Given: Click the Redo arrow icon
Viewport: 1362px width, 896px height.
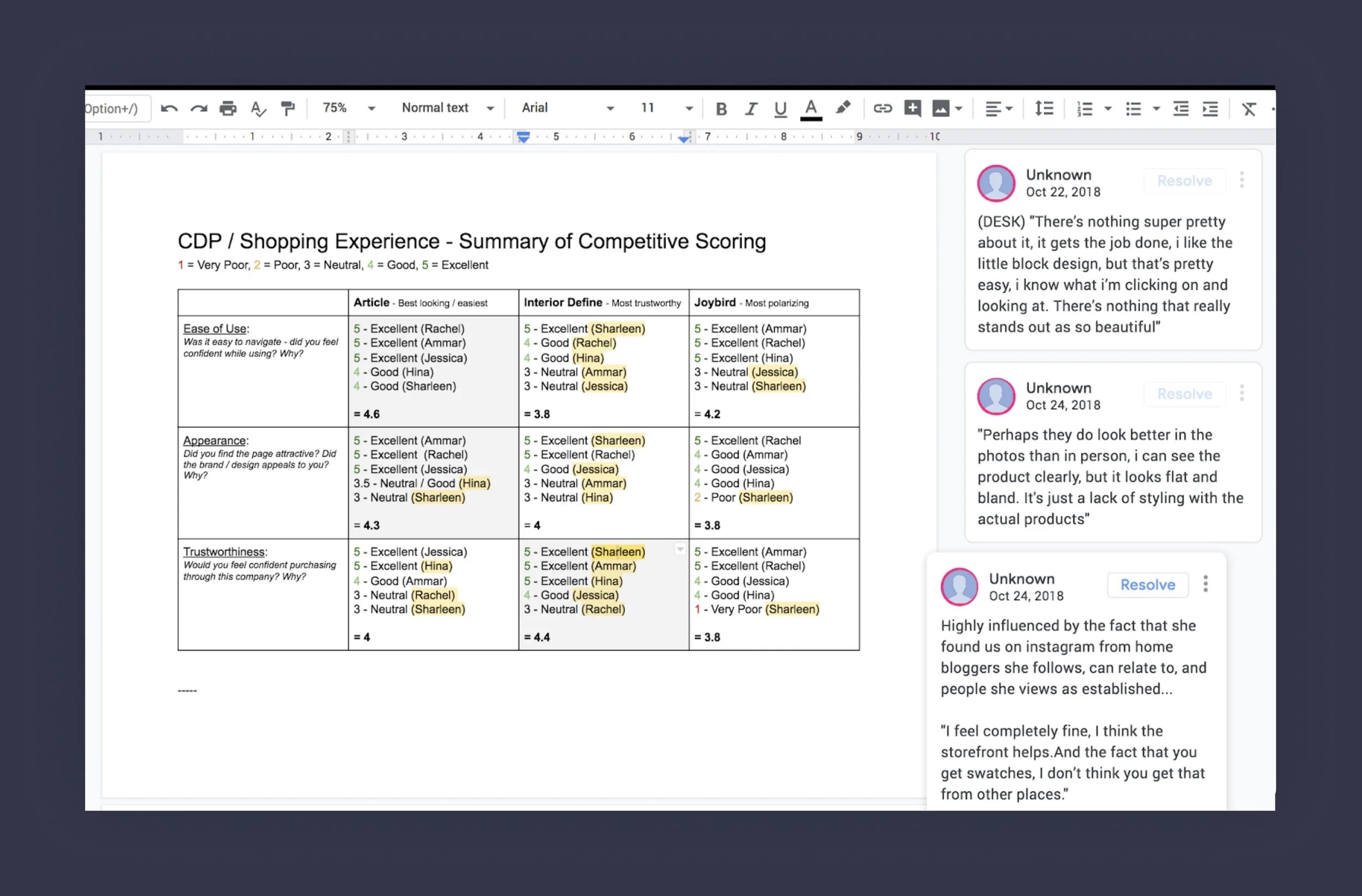Looking at the screenshot, I should click(198, 109).
